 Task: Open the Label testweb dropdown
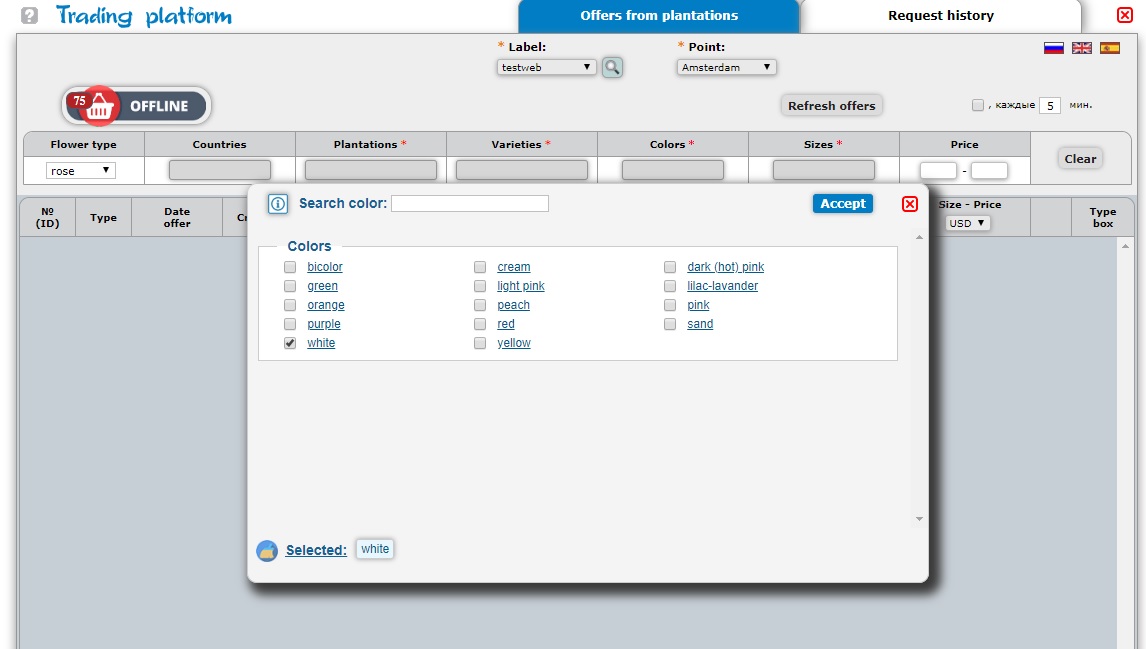546,67
